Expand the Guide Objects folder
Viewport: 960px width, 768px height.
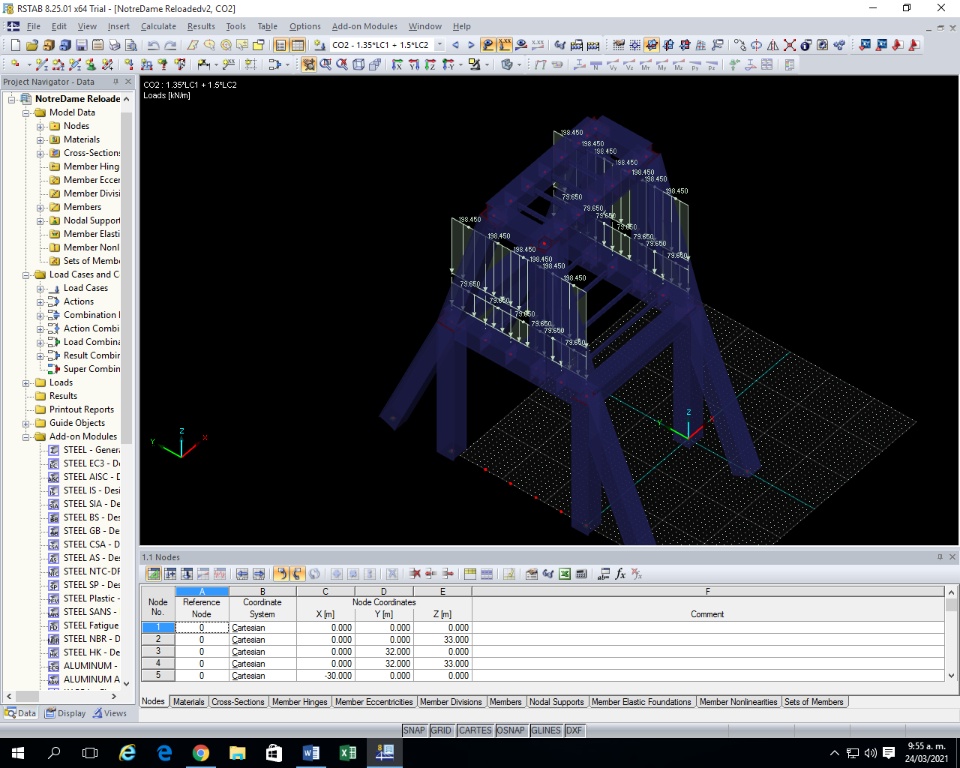coord(26,423)
